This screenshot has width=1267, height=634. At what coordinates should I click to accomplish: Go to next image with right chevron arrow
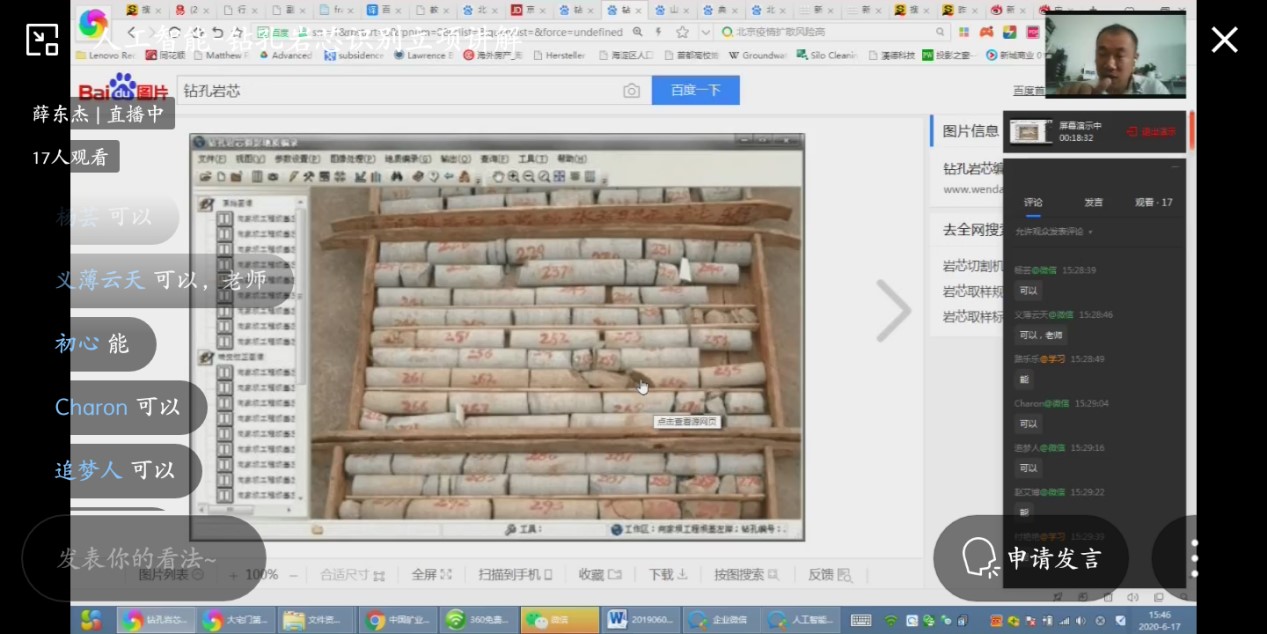892,310
